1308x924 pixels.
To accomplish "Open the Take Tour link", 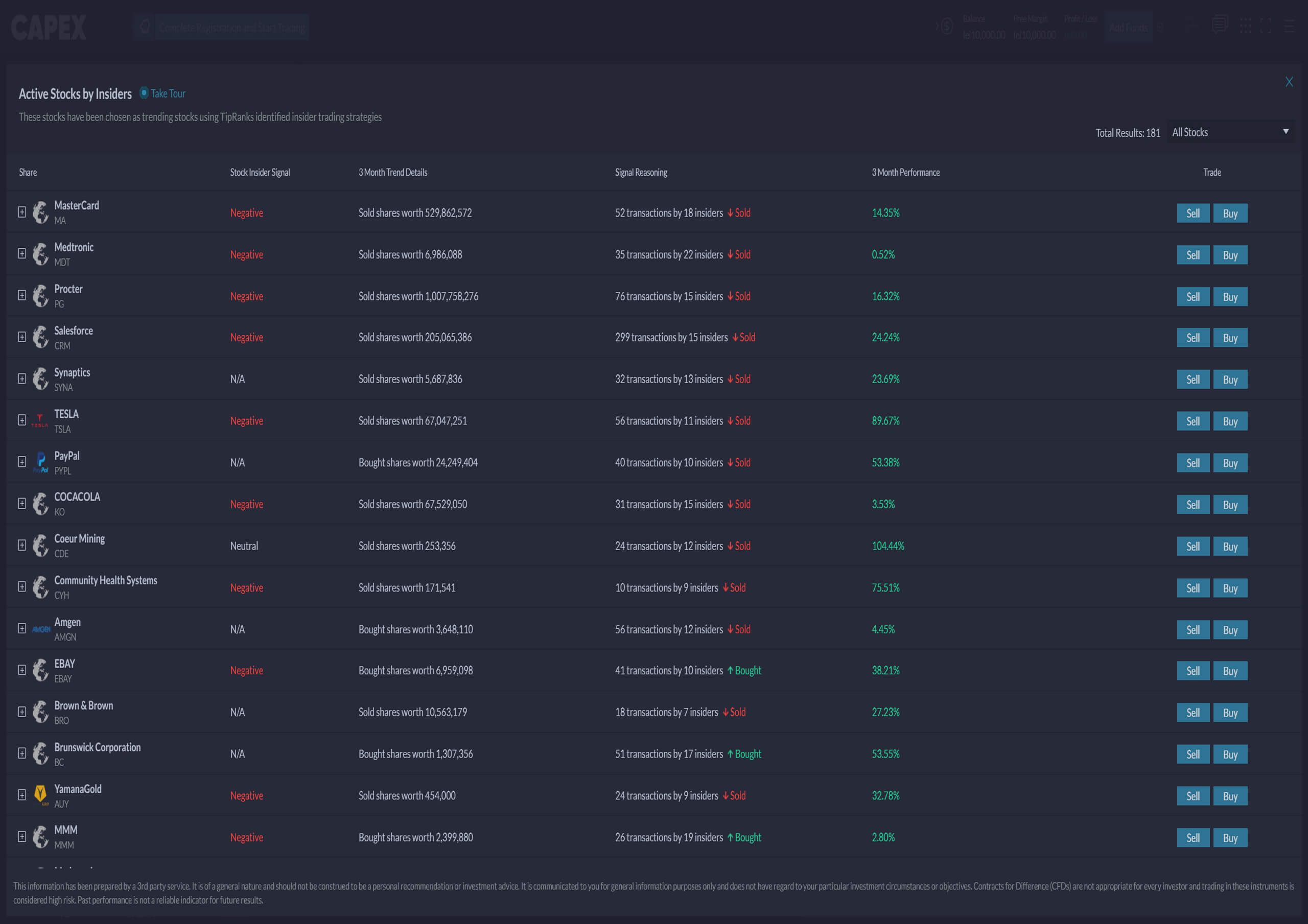I will (x=168, y=94).
